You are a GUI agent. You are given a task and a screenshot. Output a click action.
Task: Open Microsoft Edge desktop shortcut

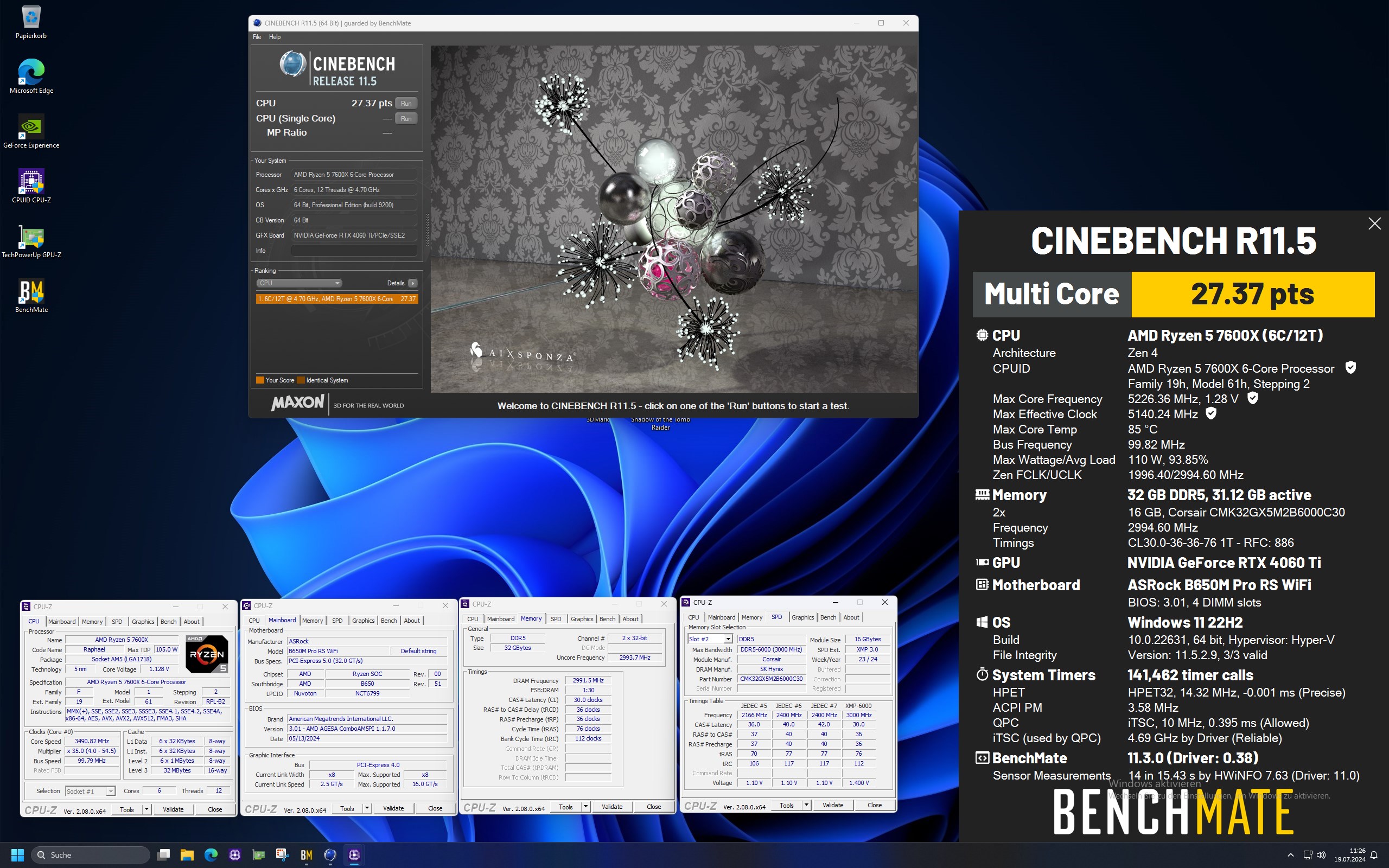click(x=31, y=76)
